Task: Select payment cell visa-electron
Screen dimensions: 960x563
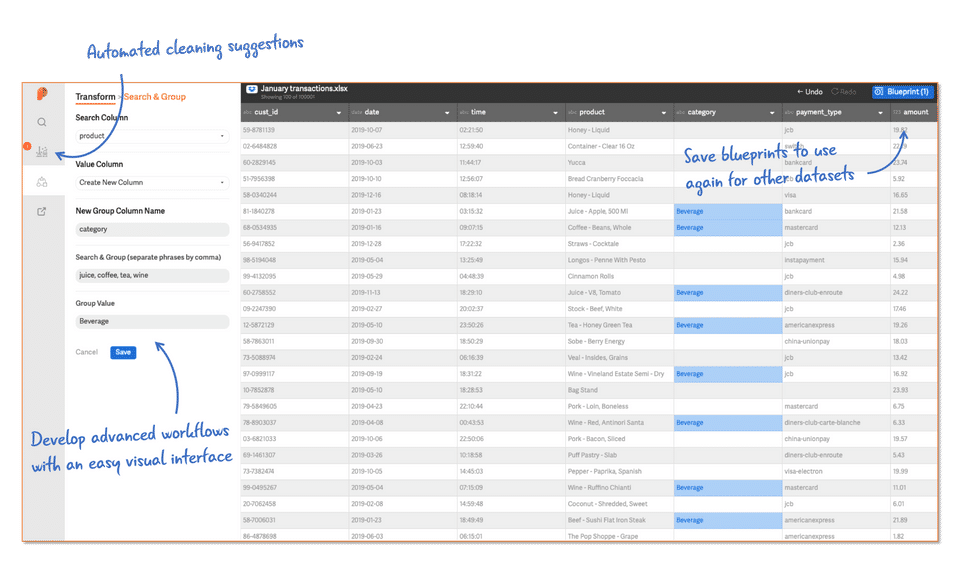Action: pos(836,471)
